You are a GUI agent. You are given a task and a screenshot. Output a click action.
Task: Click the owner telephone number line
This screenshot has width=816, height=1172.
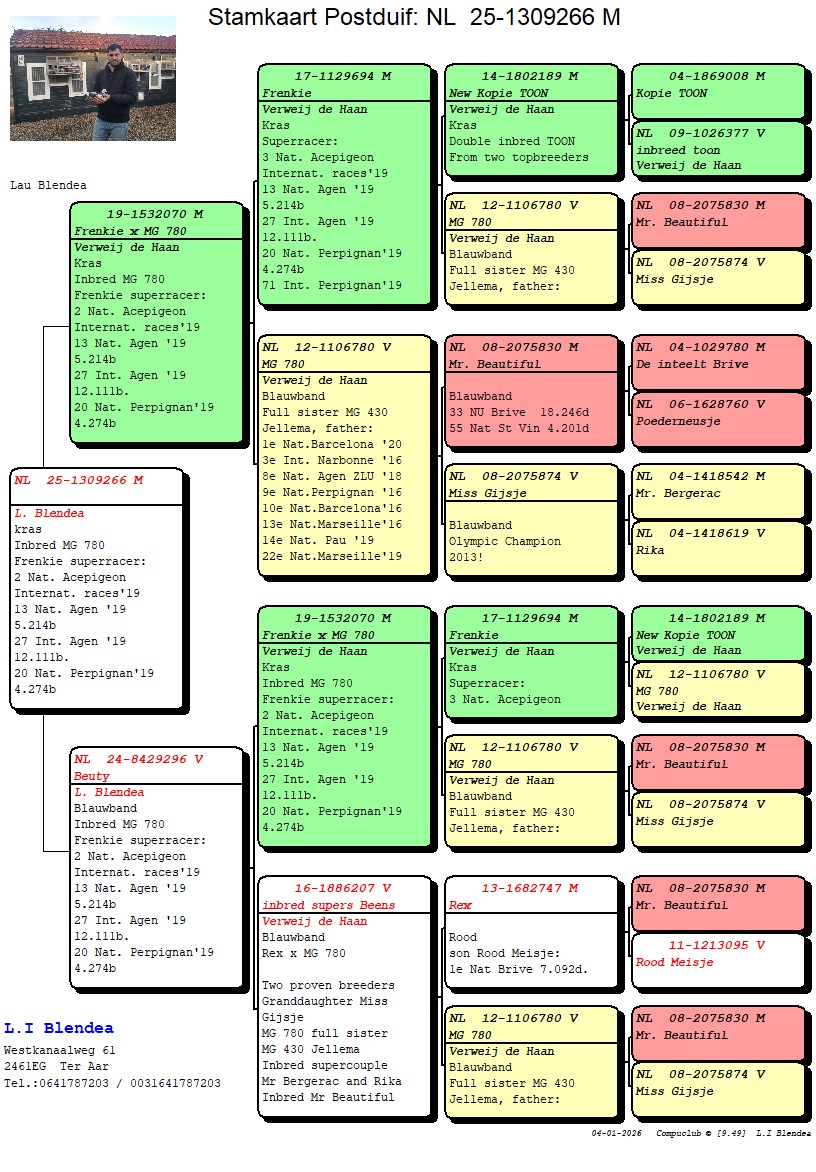coord(112,1083)
